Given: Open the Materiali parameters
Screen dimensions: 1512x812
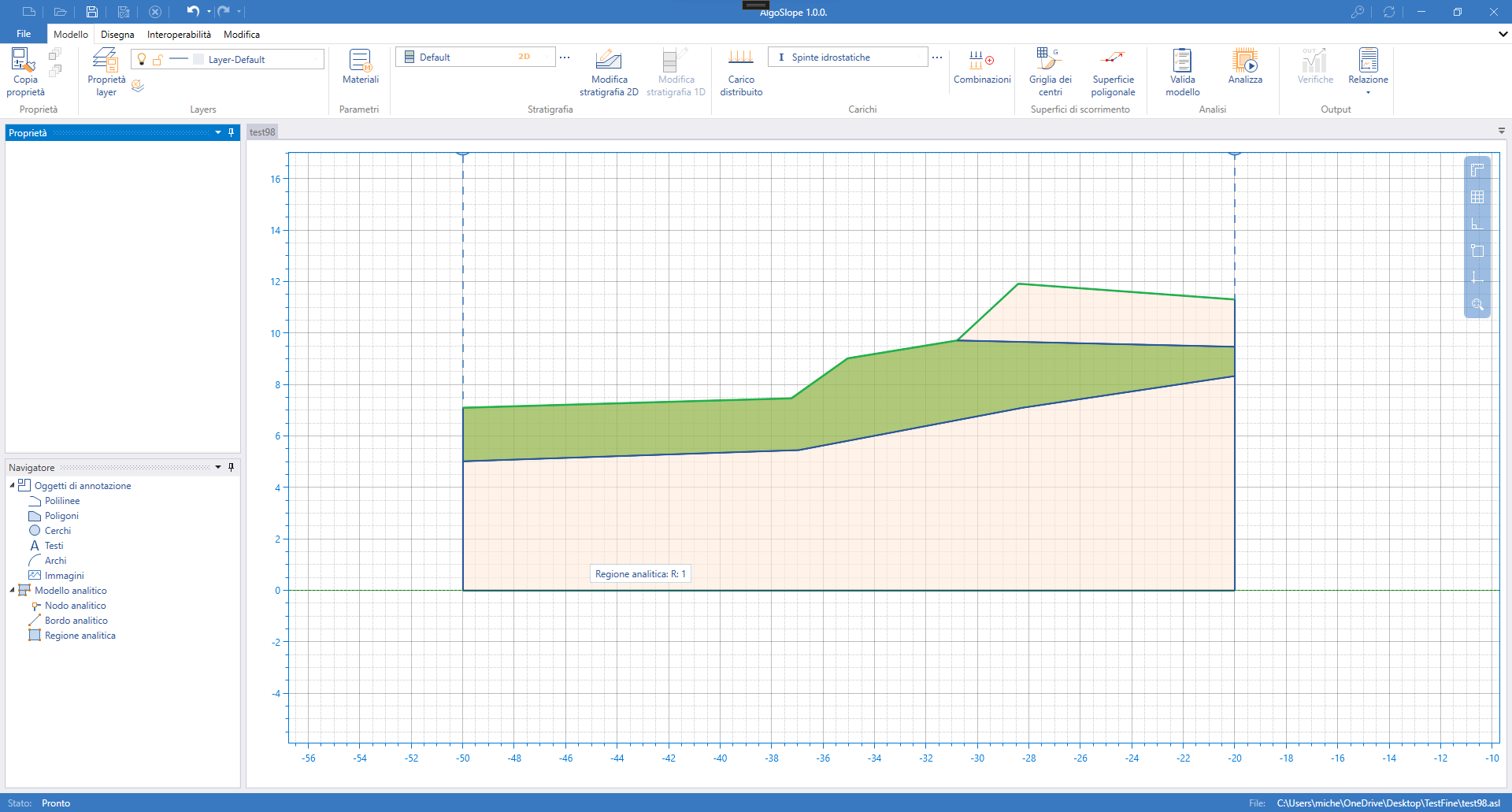Looking at the screenshot, I should point(361,67).
